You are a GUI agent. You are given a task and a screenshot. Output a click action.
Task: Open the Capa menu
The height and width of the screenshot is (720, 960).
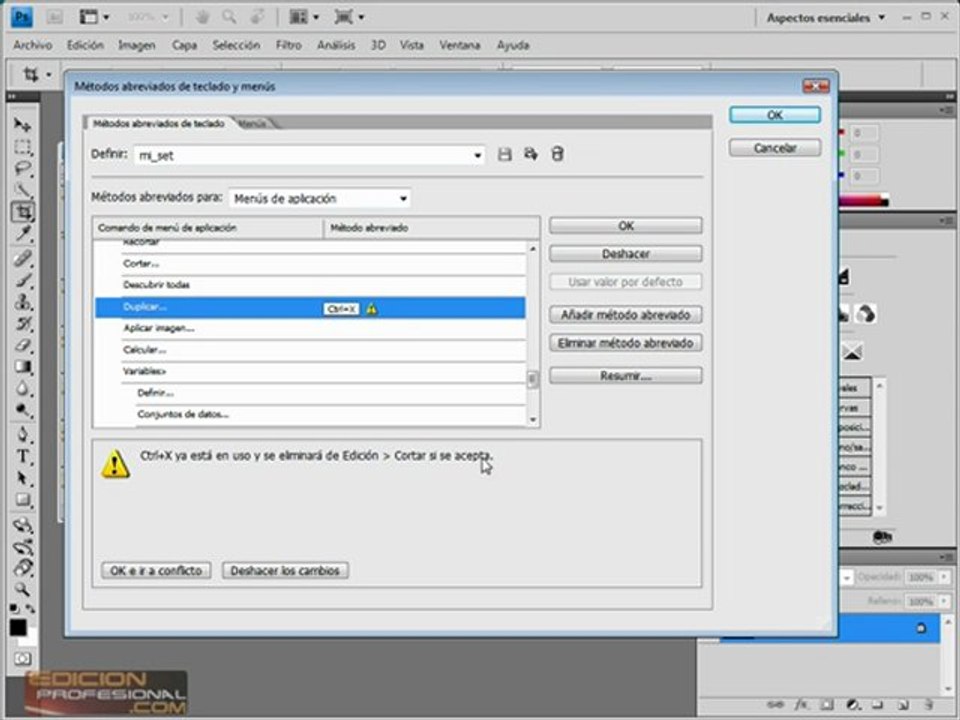point(184,45)
